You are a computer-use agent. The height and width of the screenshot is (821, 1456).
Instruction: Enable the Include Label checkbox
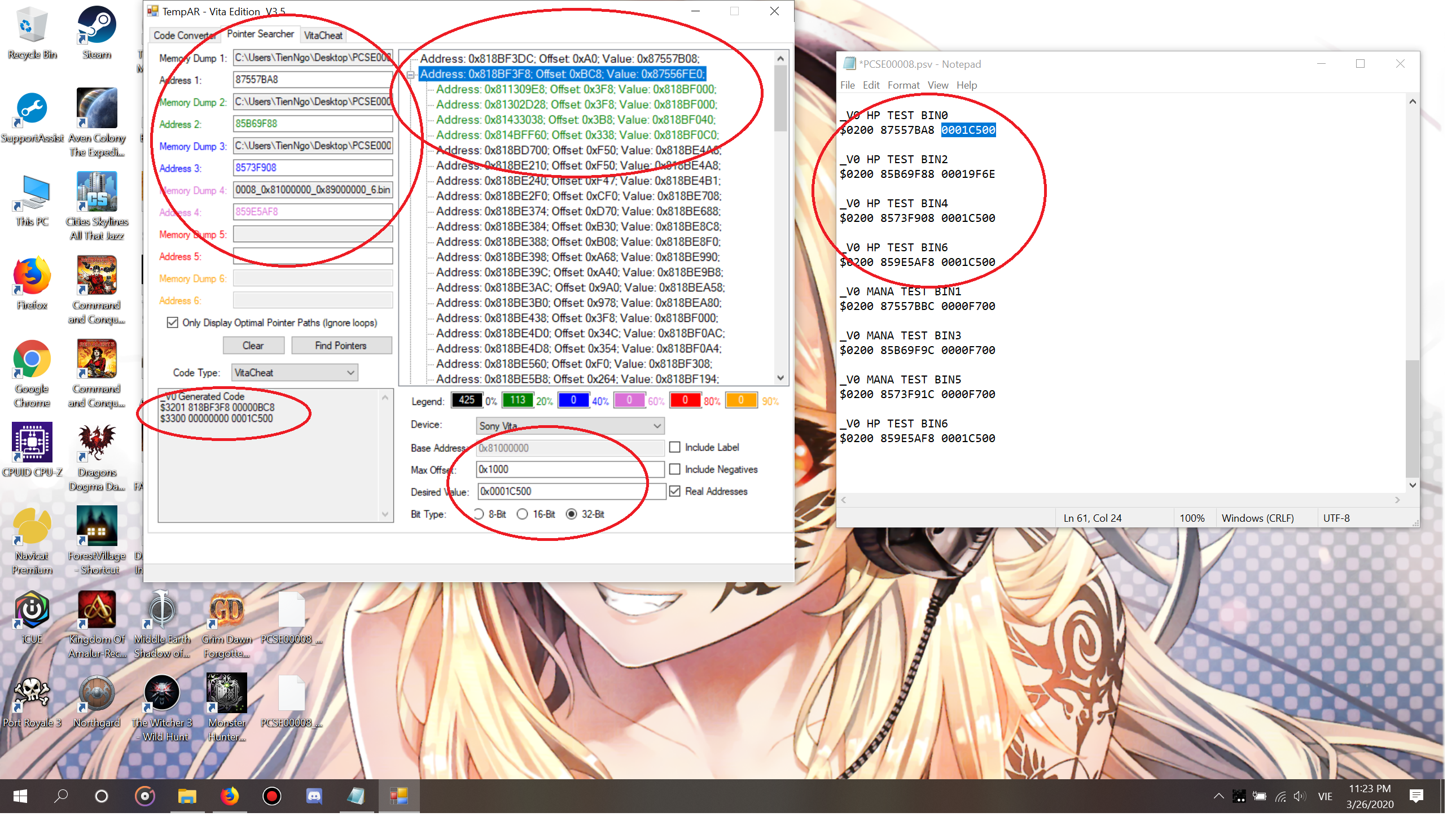(x=675, y=448)
